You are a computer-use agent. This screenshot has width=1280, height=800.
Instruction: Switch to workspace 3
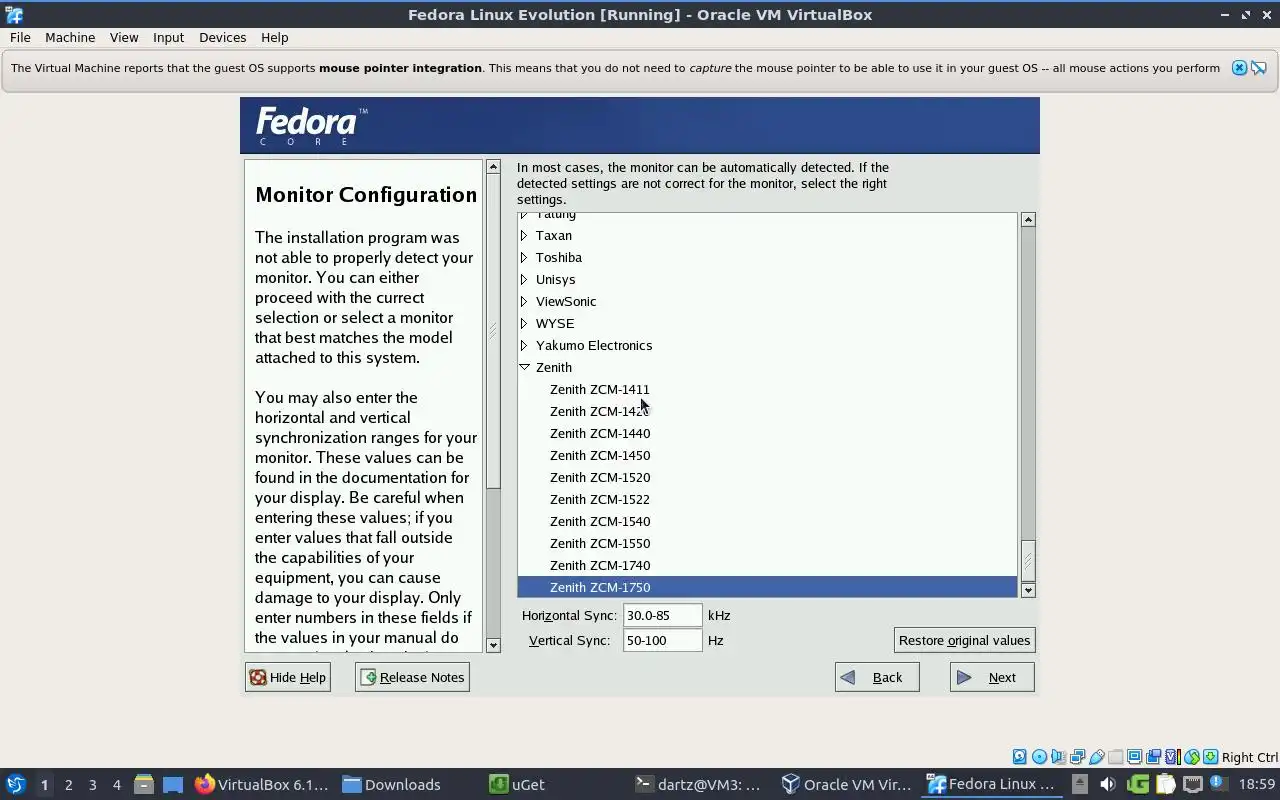(92, 784)
